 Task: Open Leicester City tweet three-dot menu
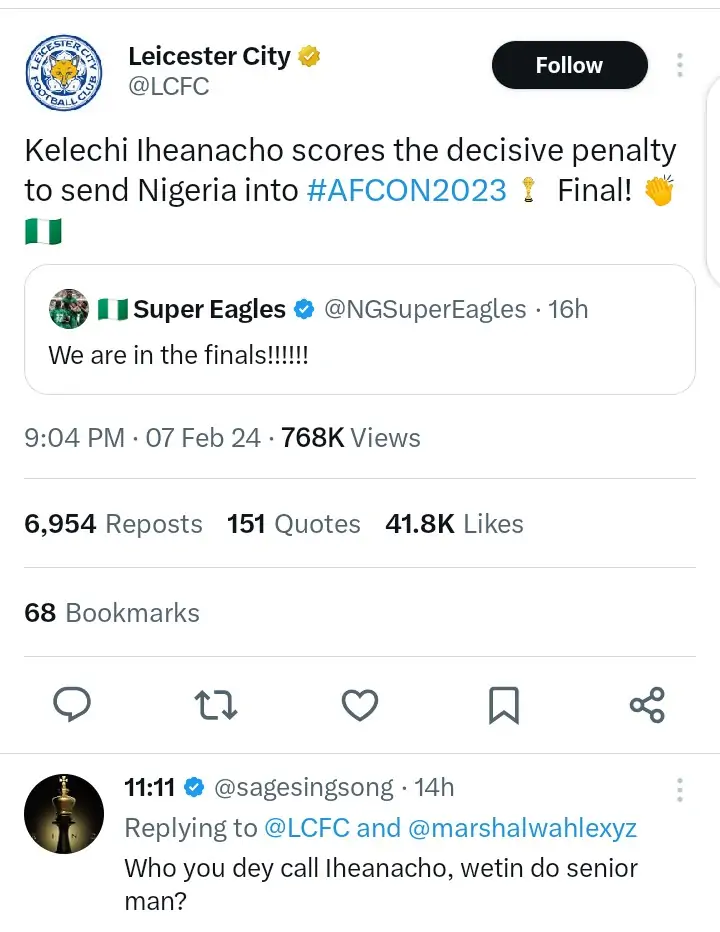click(680, 65)
